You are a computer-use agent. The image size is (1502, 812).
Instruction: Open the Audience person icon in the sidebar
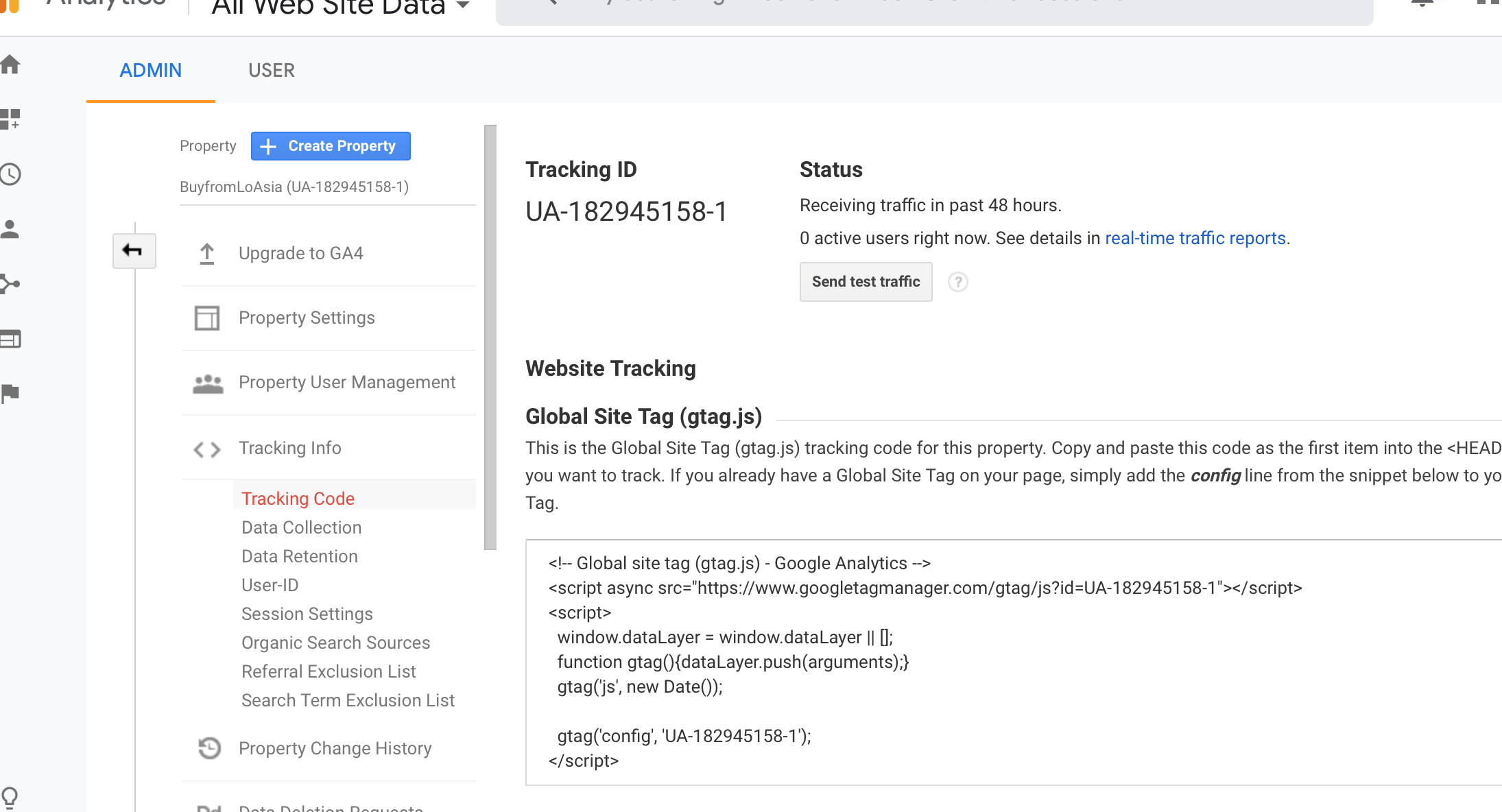coord(10,229)
